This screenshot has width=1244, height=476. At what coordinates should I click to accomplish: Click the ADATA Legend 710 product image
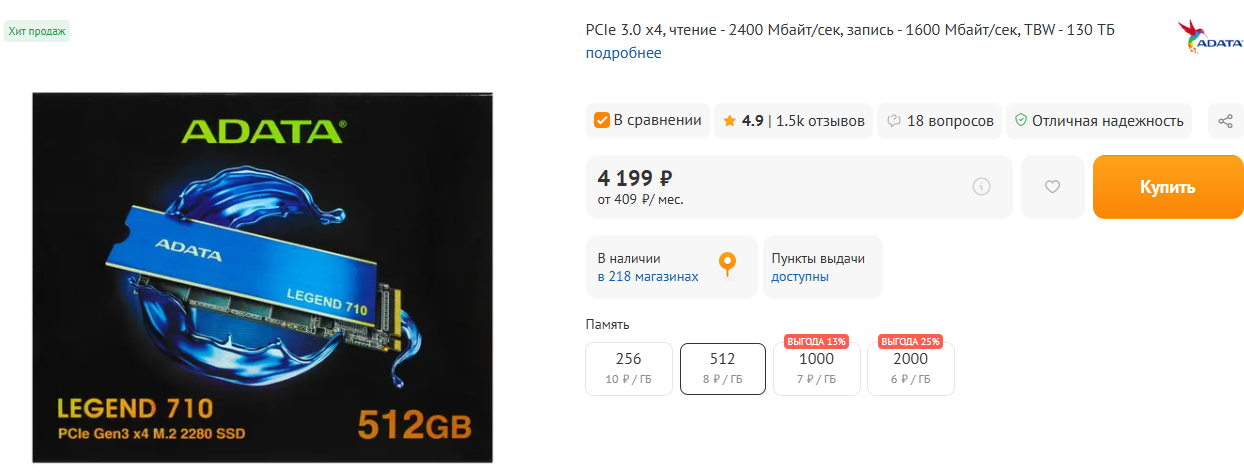[x=264, y=277]
